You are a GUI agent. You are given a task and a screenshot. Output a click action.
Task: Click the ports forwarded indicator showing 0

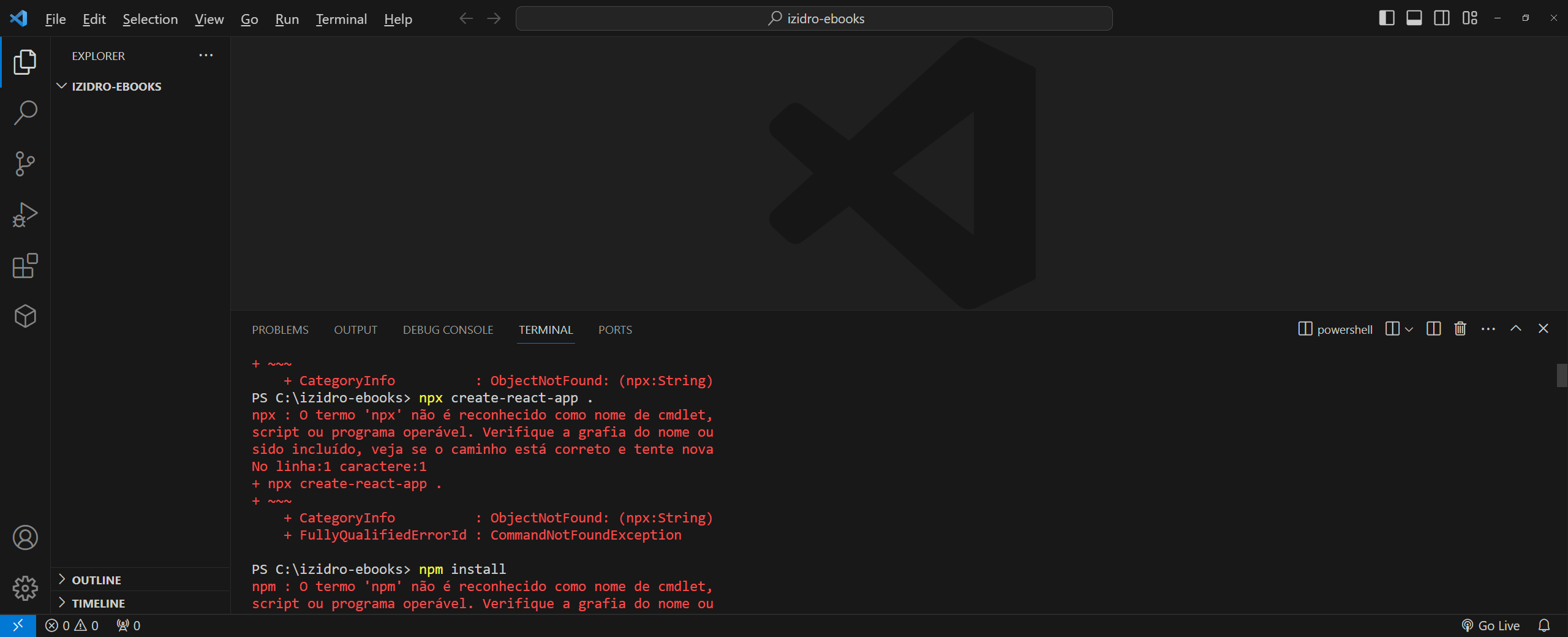coord(129,625)
